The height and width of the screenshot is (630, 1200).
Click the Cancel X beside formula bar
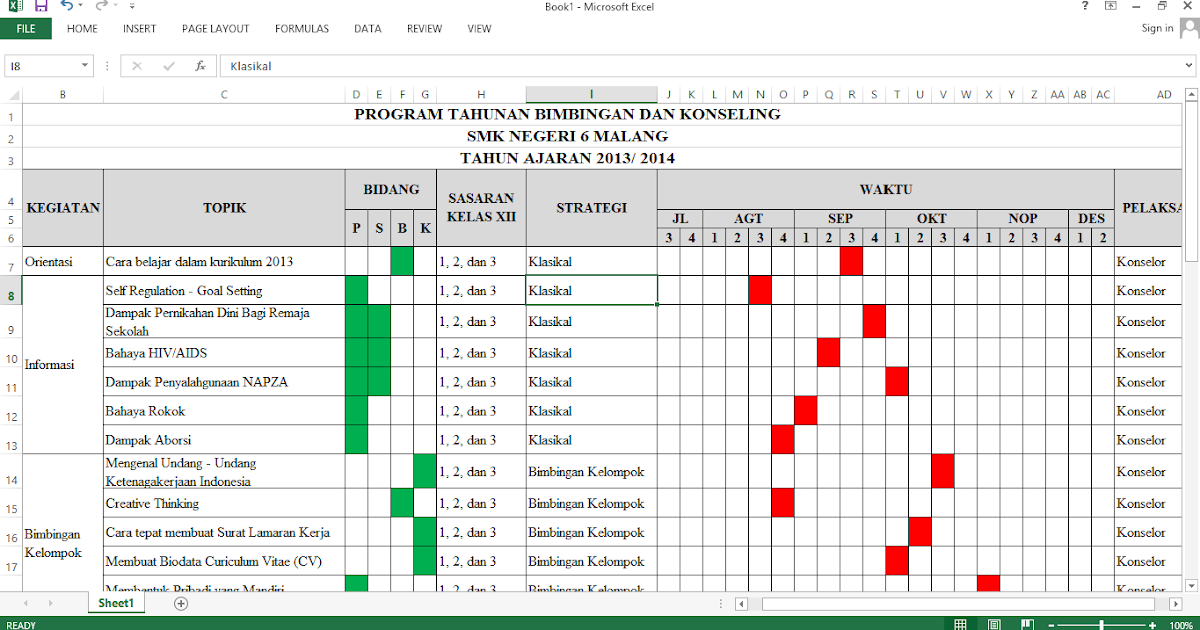[137, 67]
